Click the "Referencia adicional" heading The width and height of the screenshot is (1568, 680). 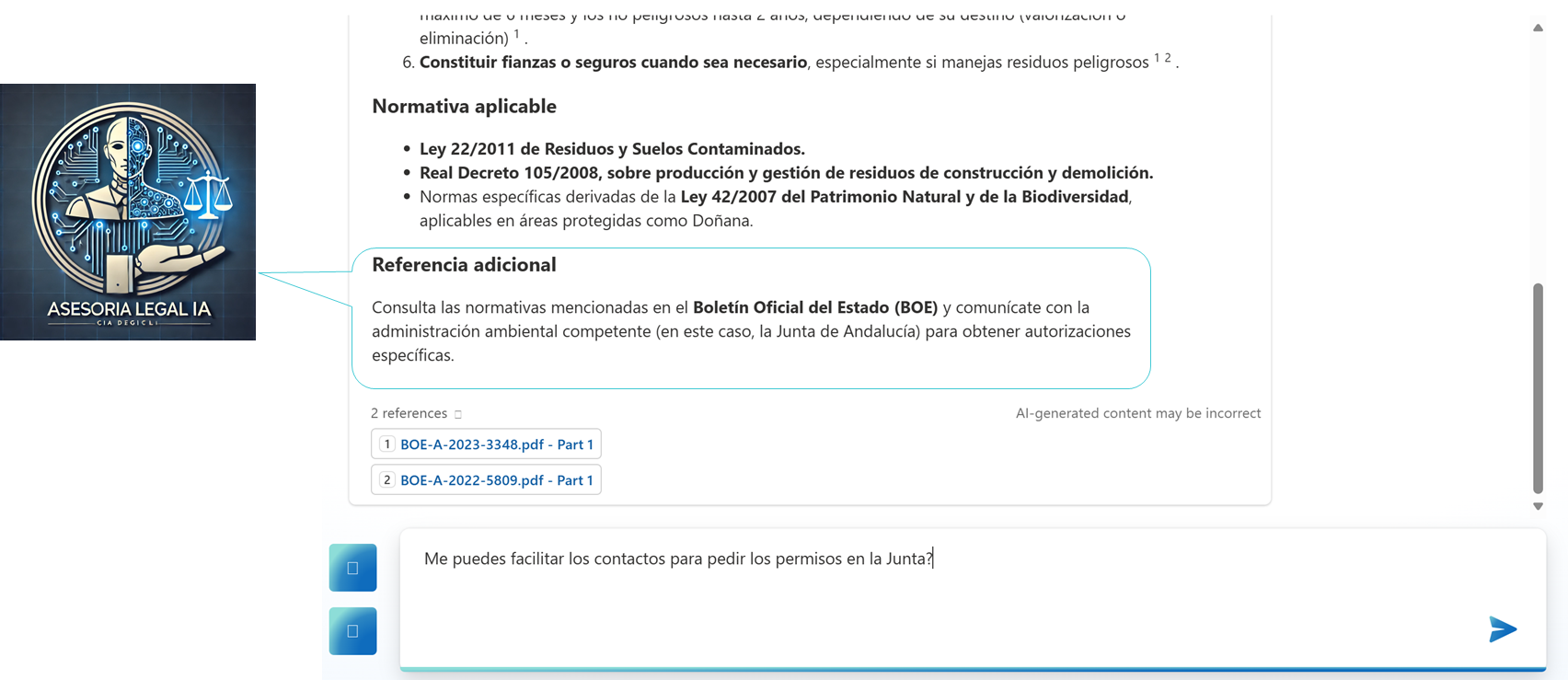point(464,265)
